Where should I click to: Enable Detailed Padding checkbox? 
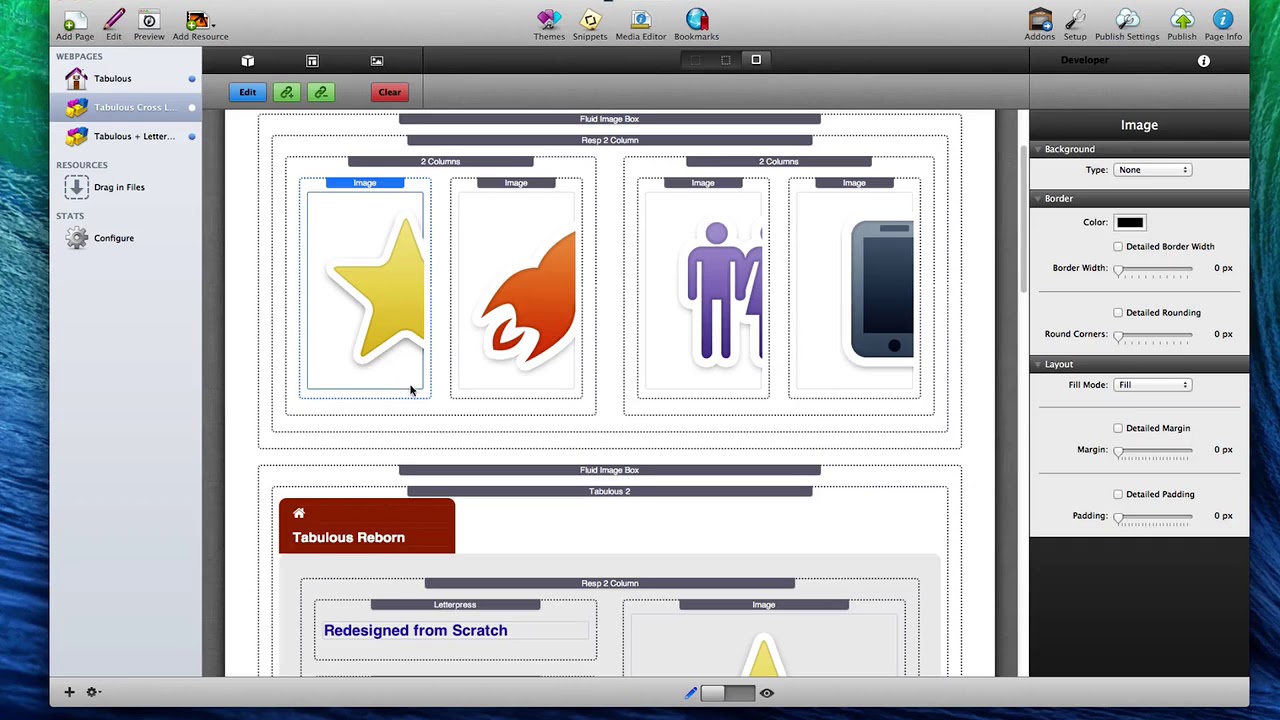click(1118, 494)
